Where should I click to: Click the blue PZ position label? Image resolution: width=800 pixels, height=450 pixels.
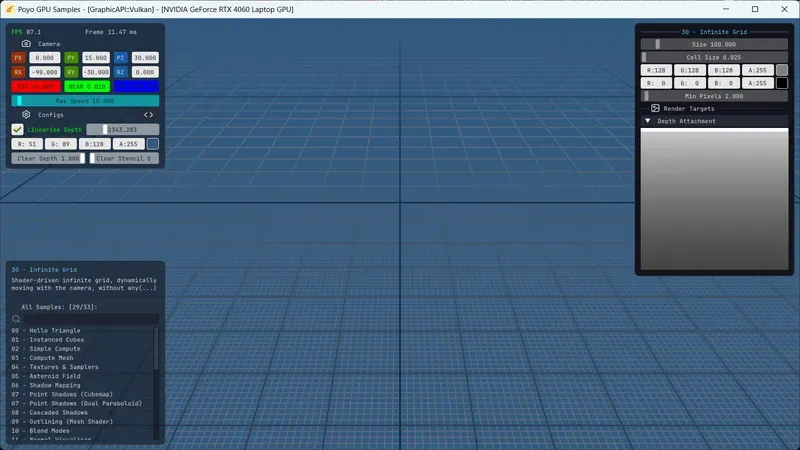(120, 58)
